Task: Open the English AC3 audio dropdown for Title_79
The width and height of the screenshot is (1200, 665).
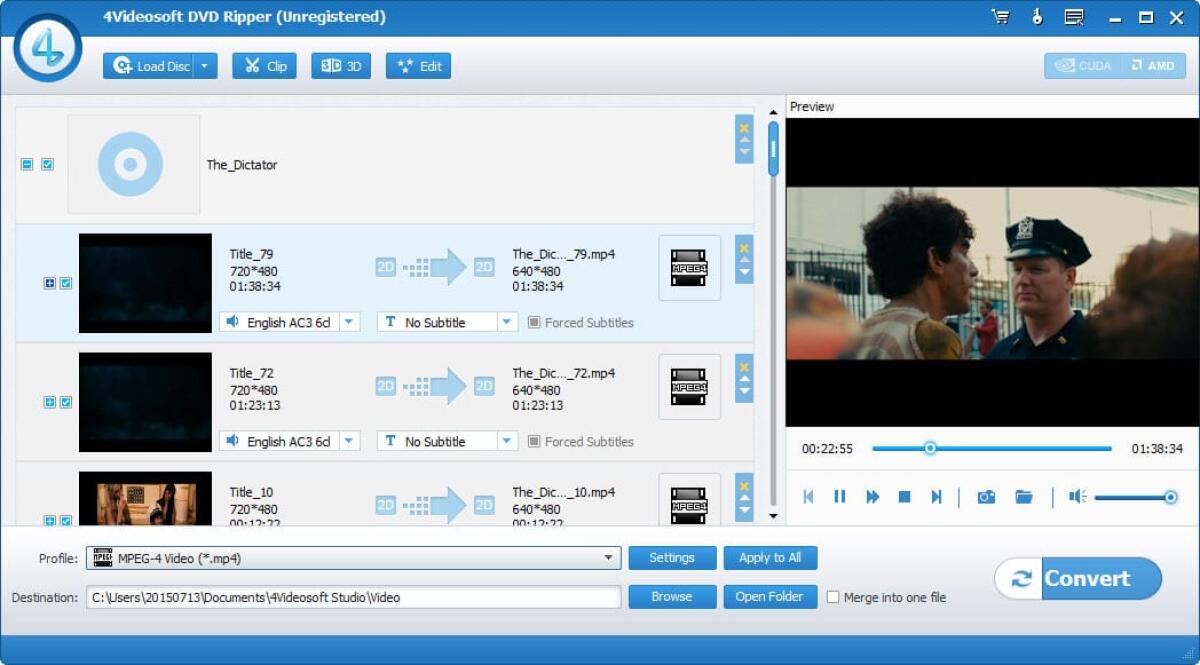Action: 347,322
